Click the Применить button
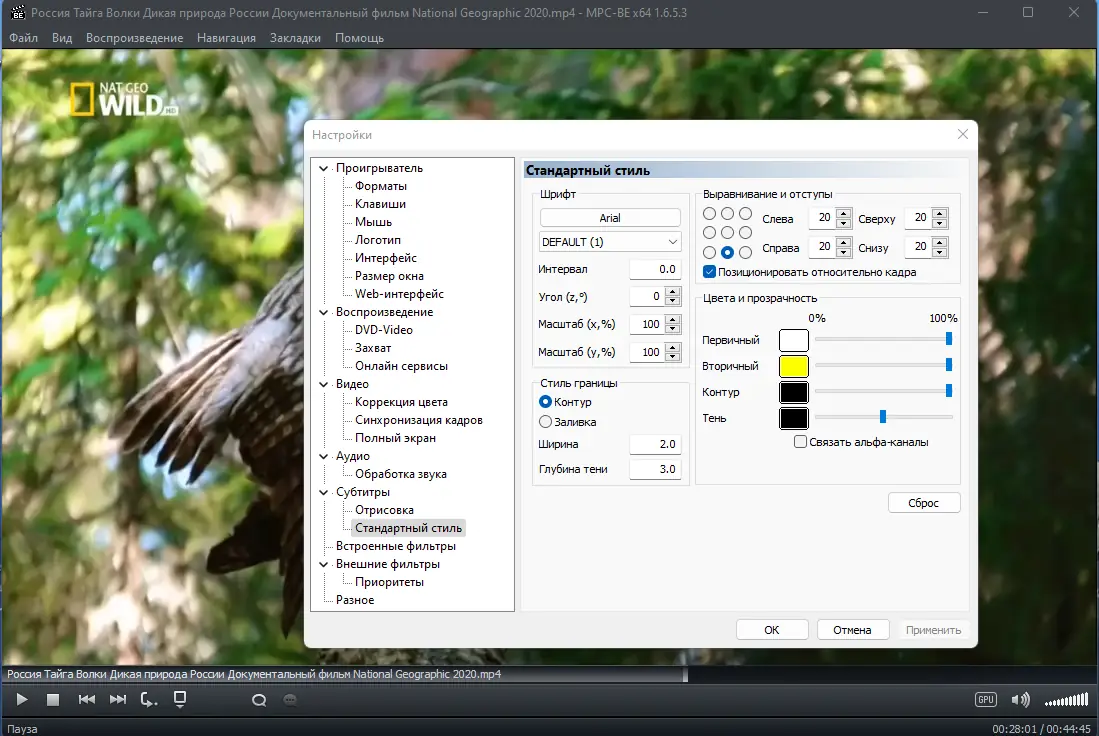 (933, 629)
